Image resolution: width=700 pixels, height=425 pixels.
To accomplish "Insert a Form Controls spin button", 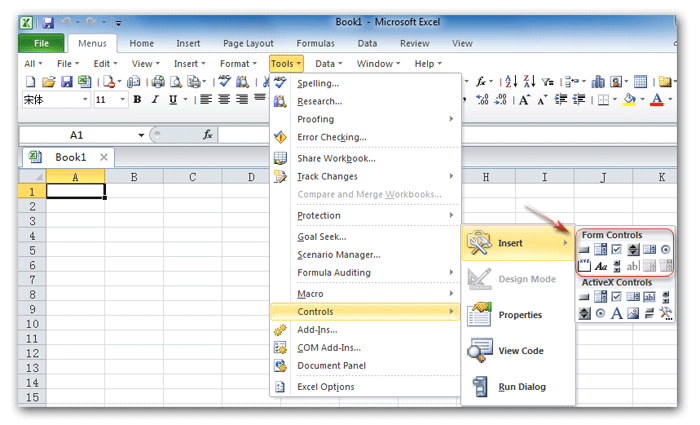I will (x=633, y=250).
